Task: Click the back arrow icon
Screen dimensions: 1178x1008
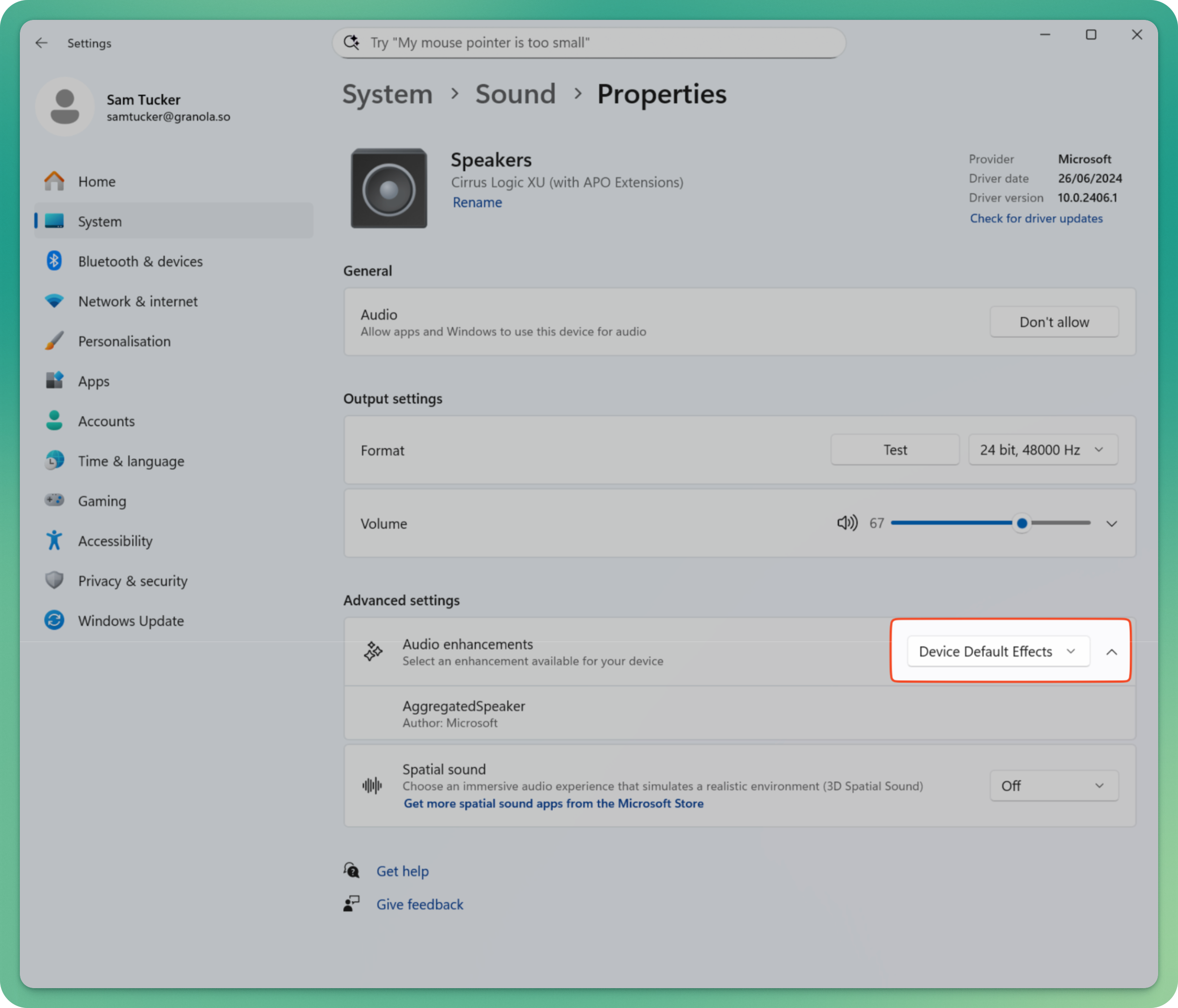Action: pos(42,43)
